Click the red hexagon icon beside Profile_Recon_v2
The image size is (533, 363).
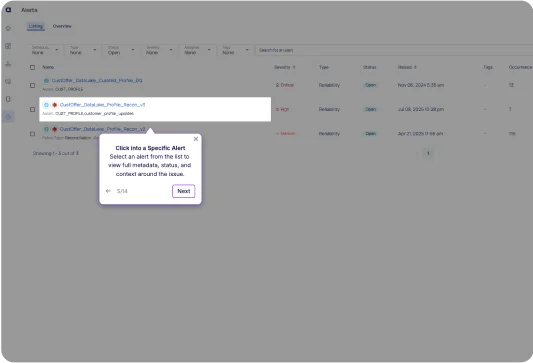pyautogui.click(x=54, y=129)
